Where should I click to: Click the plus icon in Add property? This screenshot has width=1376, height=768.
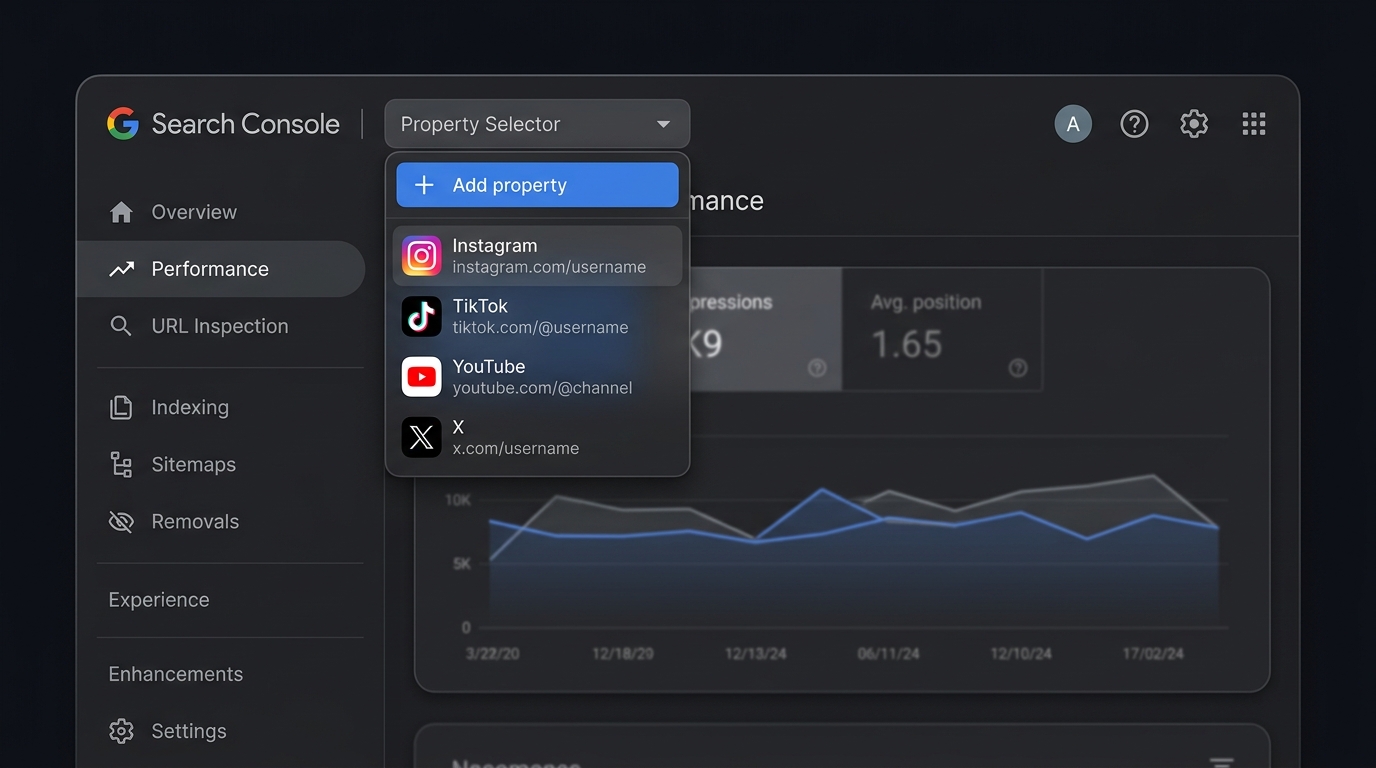pyautogui.click(x=424, y=185)
